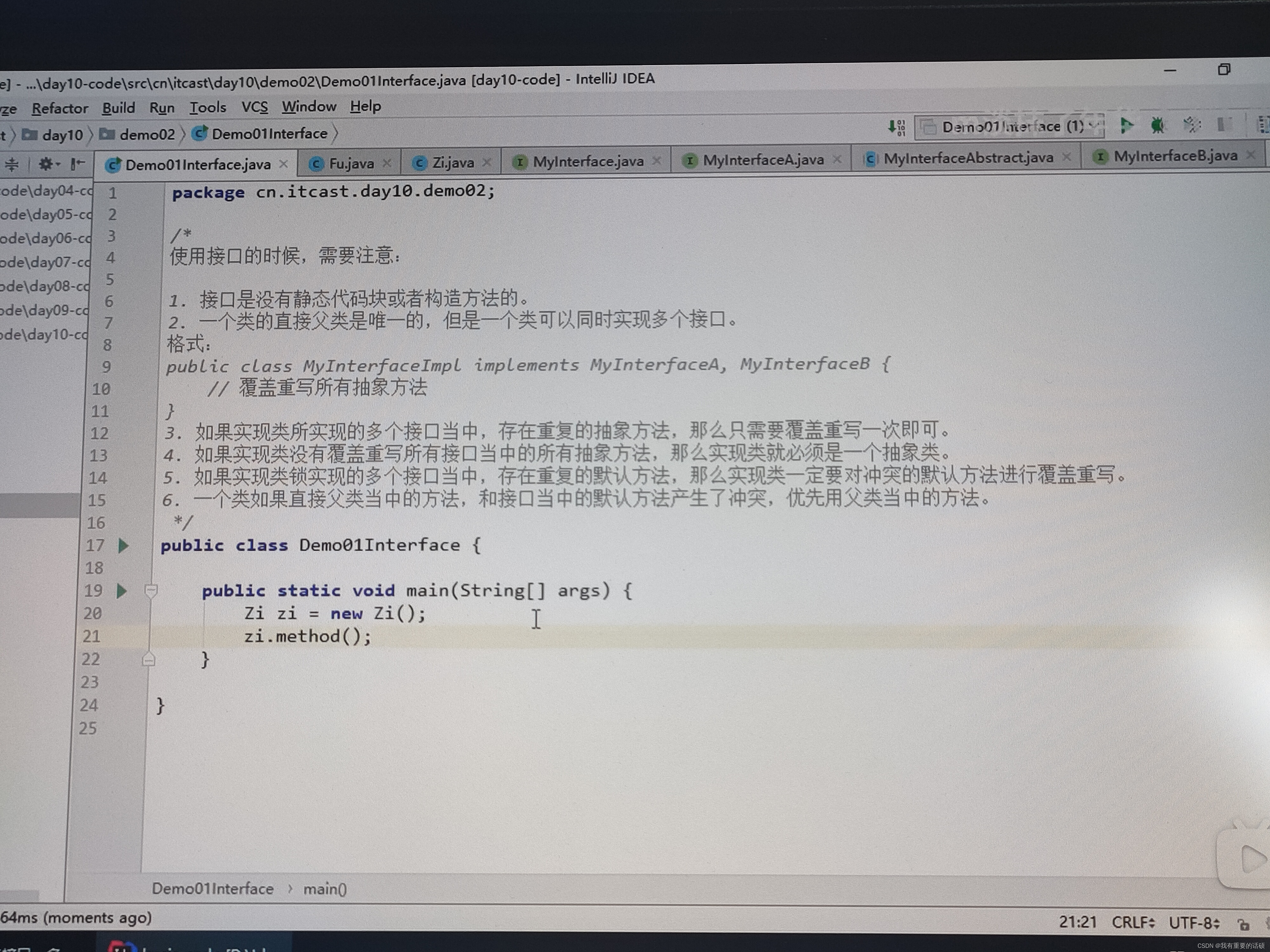The image size is (1270, 952).
Task: Open the VCS menu
Action: 254,107
